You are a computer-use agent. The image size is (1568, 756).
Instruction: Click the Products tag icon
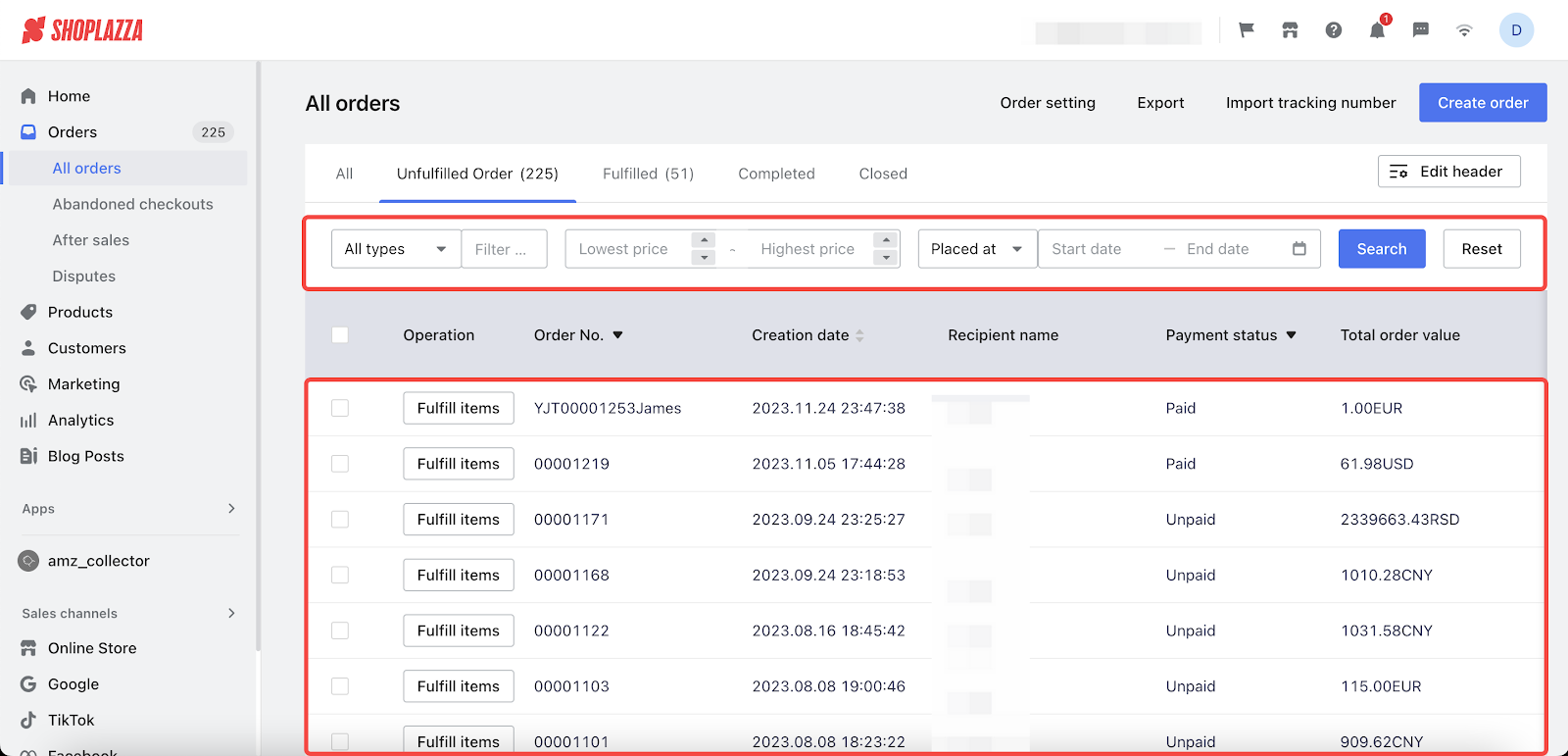click(x=28, y=312)
